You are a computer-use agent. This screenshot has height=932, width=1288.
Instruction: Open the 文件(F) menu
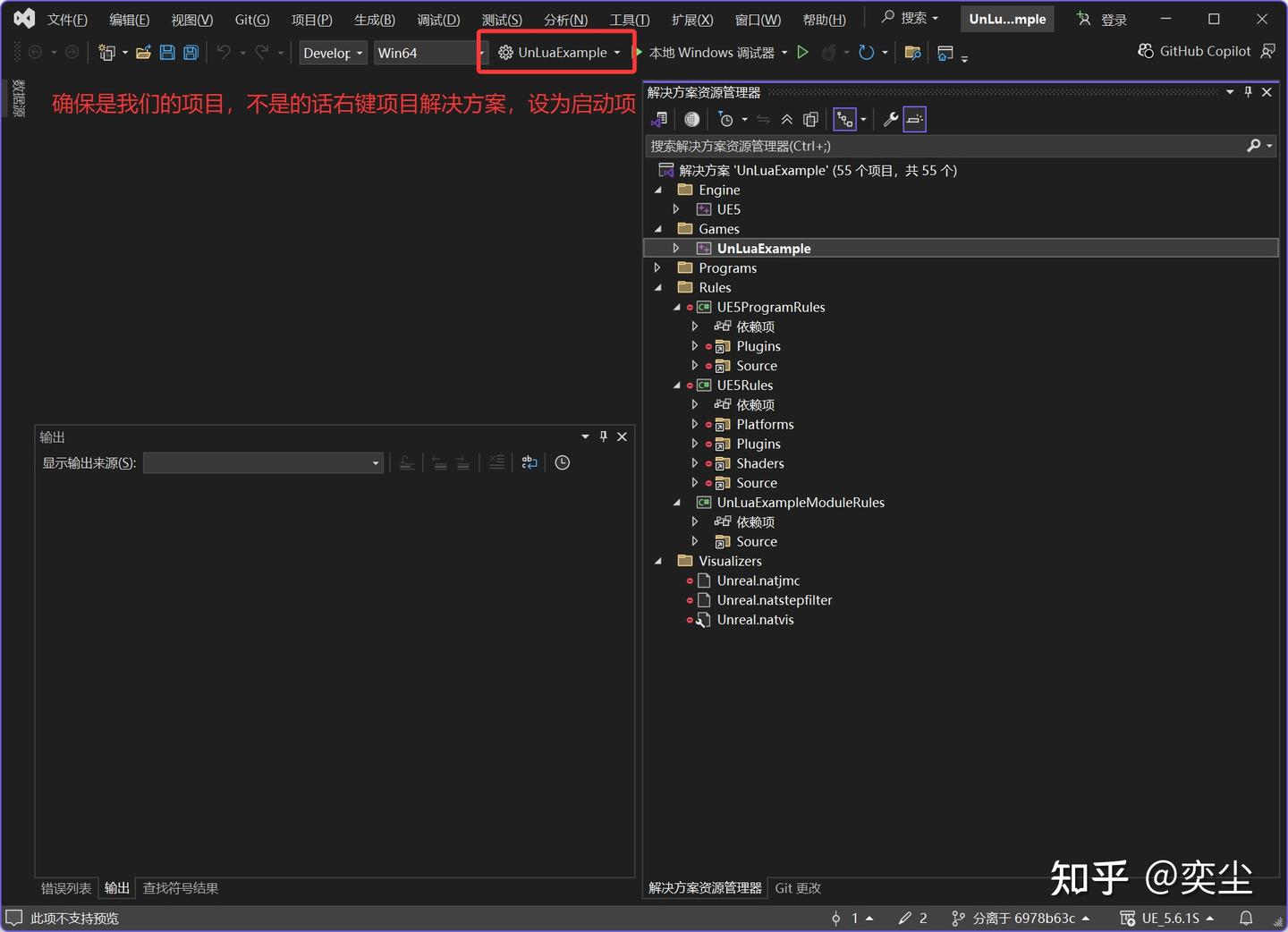coord(67,20)
